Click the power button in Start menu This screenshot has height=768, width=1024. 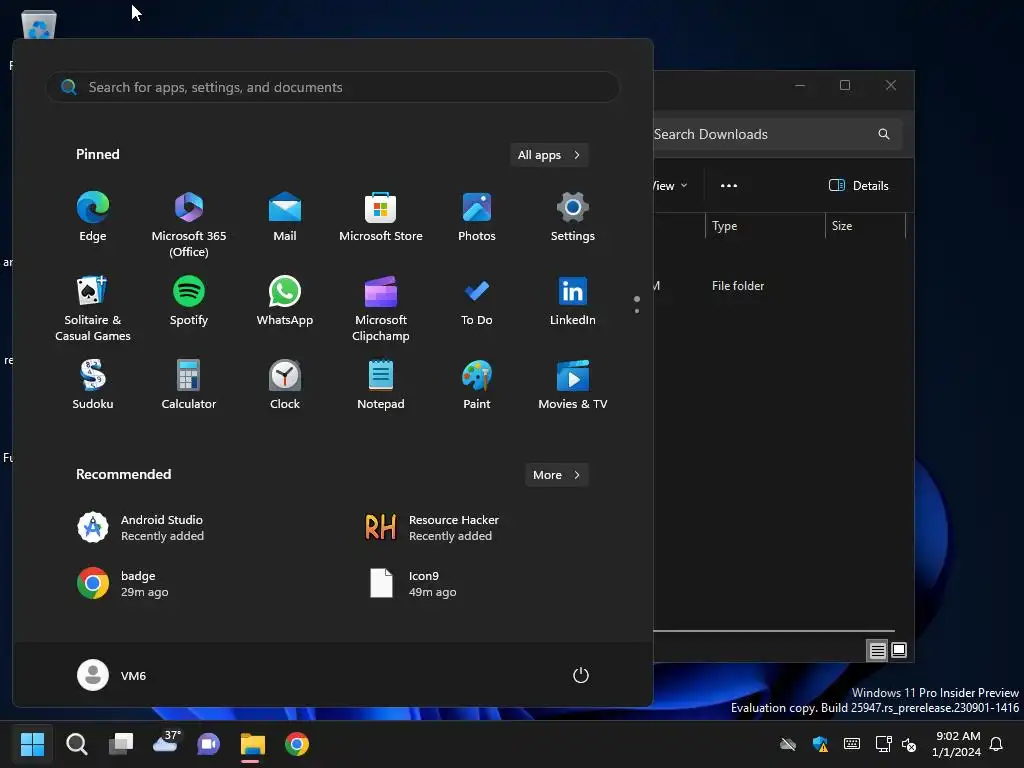[x=581, y=675]
